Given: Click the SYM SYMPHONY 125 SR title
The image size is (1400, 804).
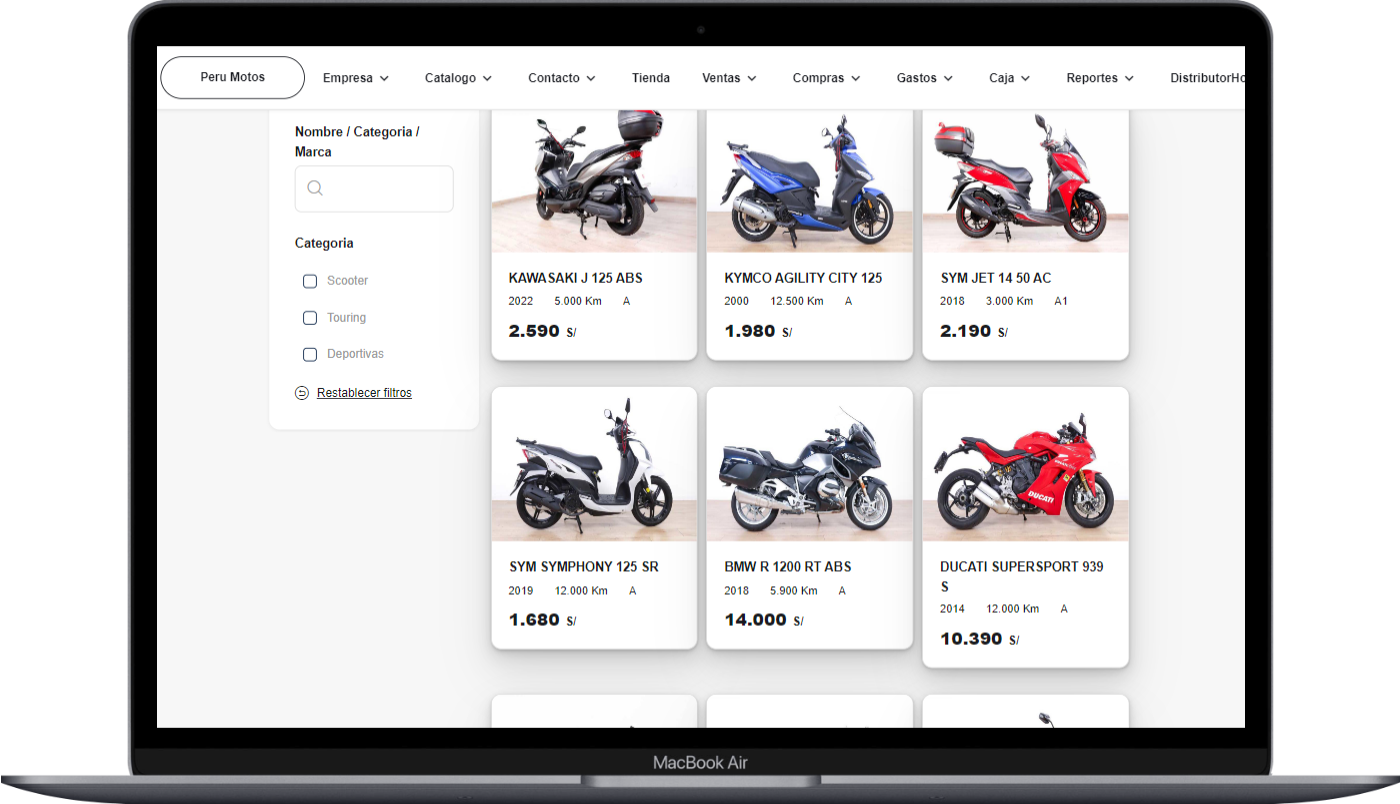Looking at the screenshot, I should pos(584,567).
